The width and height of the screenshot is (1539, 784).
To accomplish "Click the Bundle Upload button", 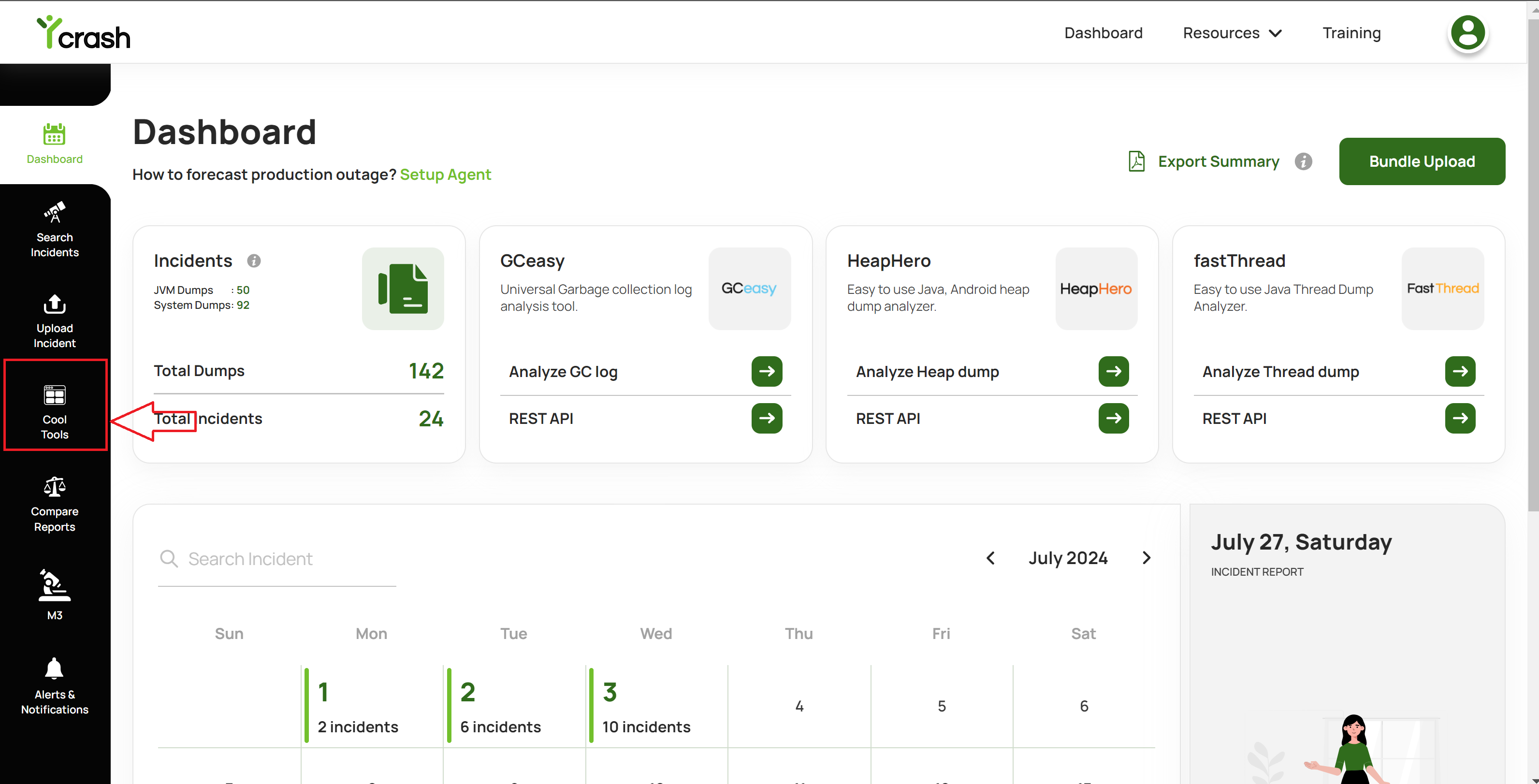I will tap(1422, 161).
